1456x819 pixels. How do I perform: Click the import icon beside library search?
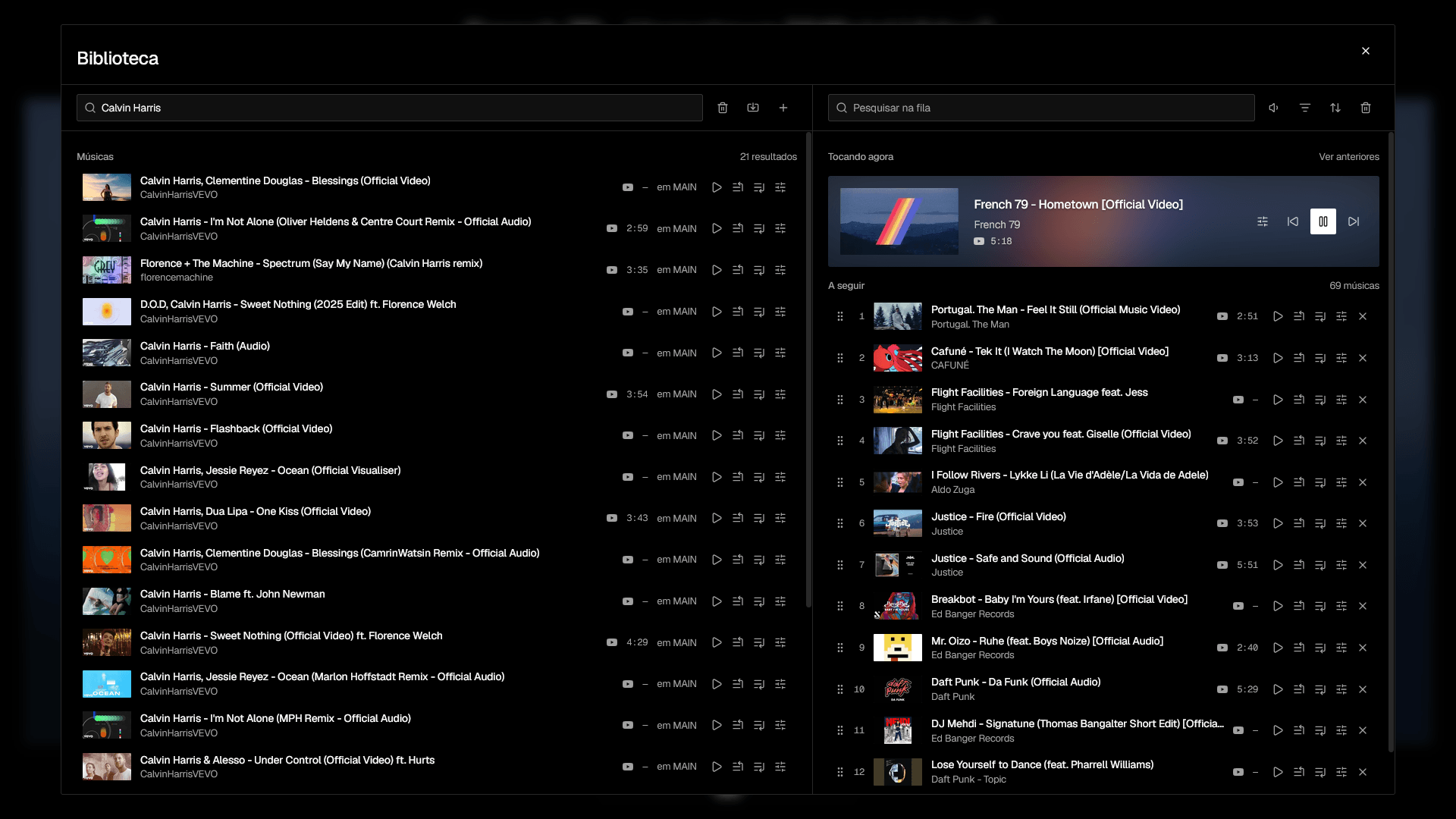pos(753,108)
